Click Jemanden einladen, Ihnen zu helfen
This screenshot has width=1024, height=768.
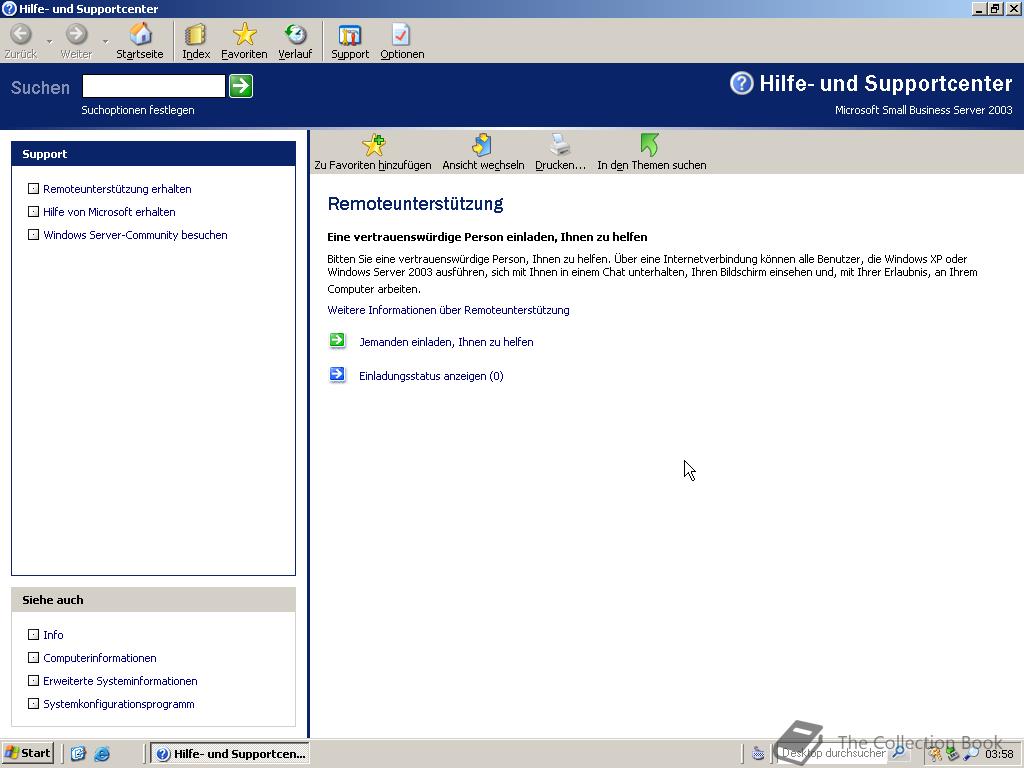tap(446, 342)
